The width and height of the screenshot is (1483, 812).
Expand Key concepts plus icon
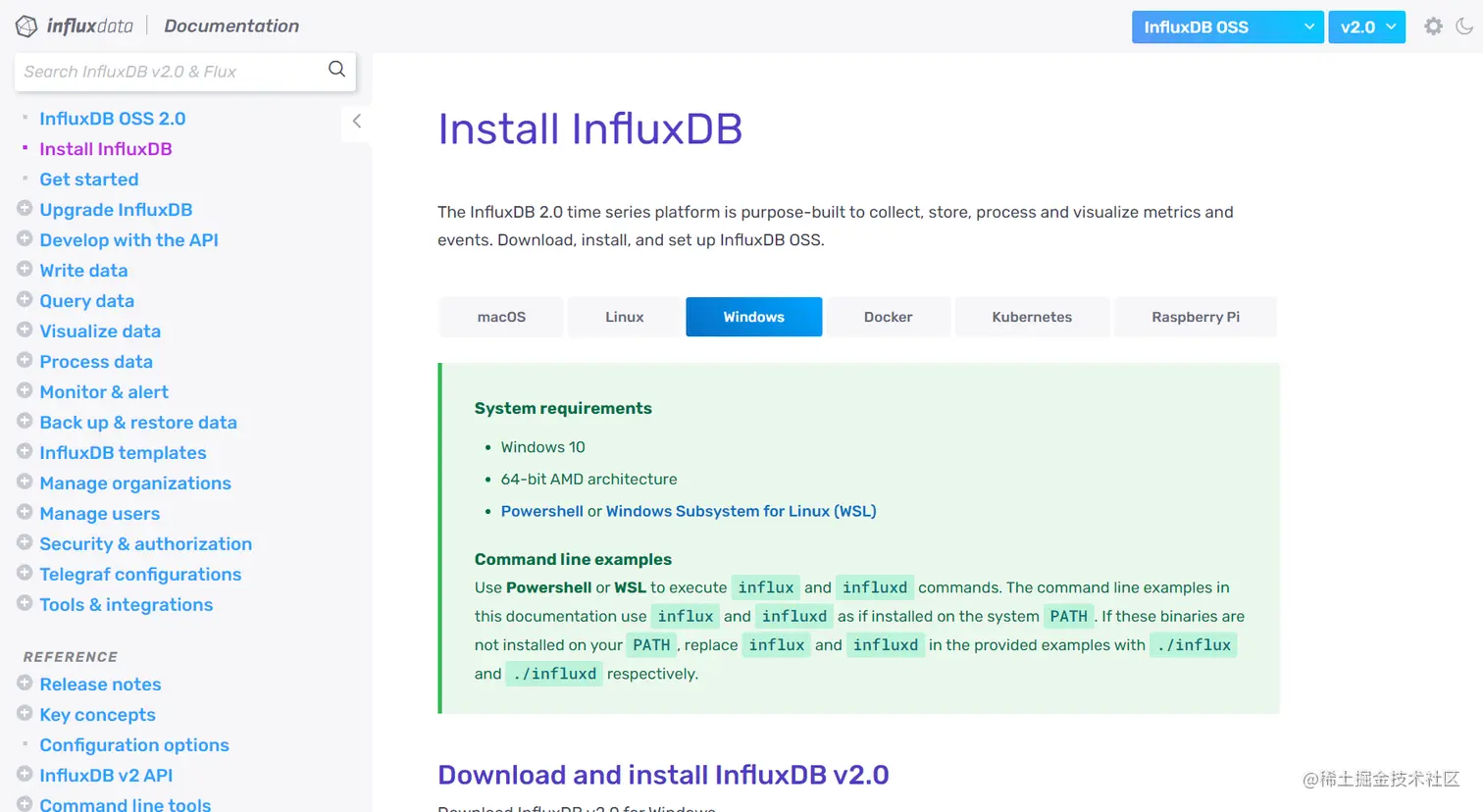click(25, 713)
